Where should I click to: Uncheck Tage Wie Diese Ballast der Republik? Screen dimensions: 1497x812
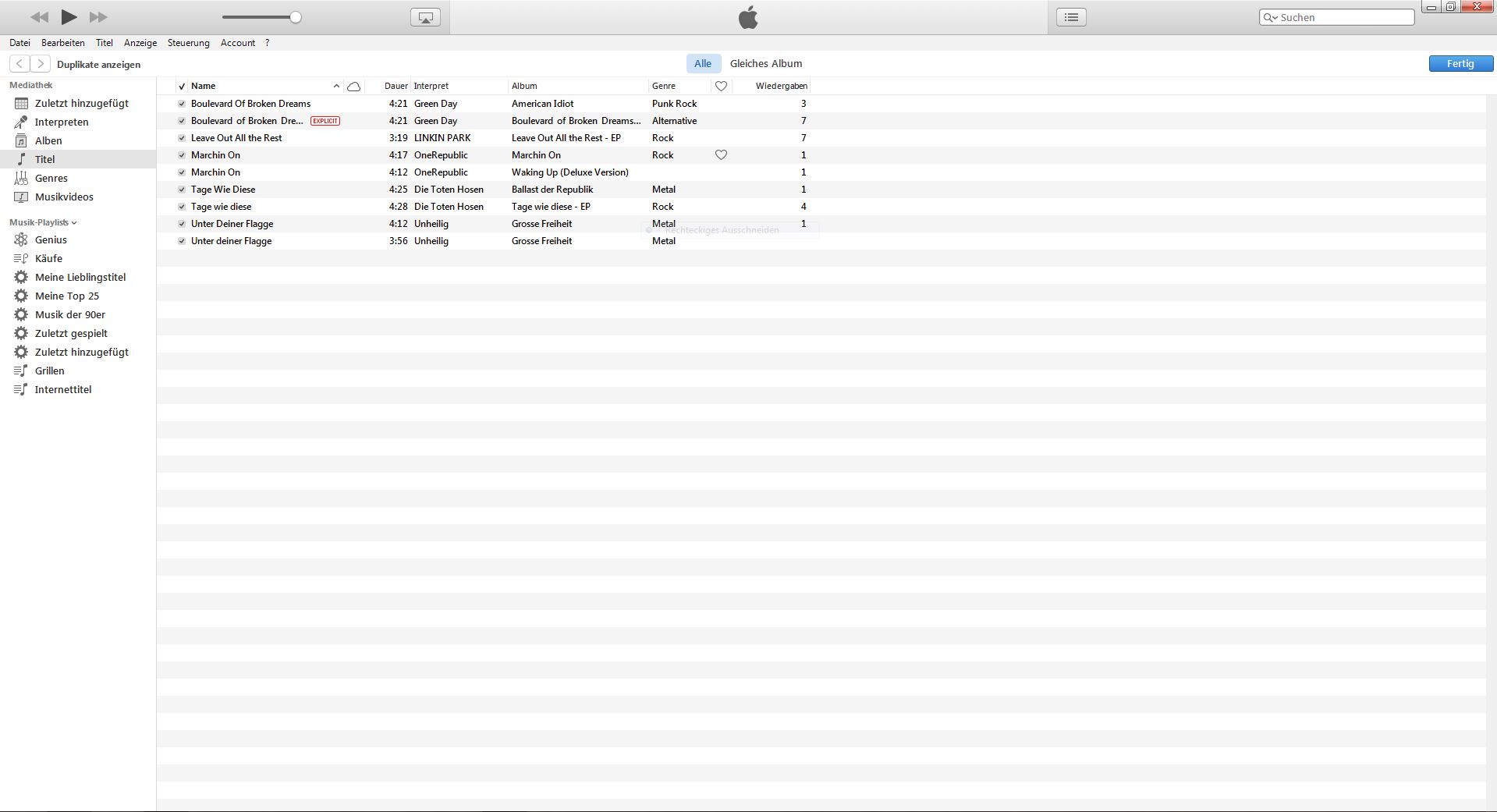[x=182, y=190]
